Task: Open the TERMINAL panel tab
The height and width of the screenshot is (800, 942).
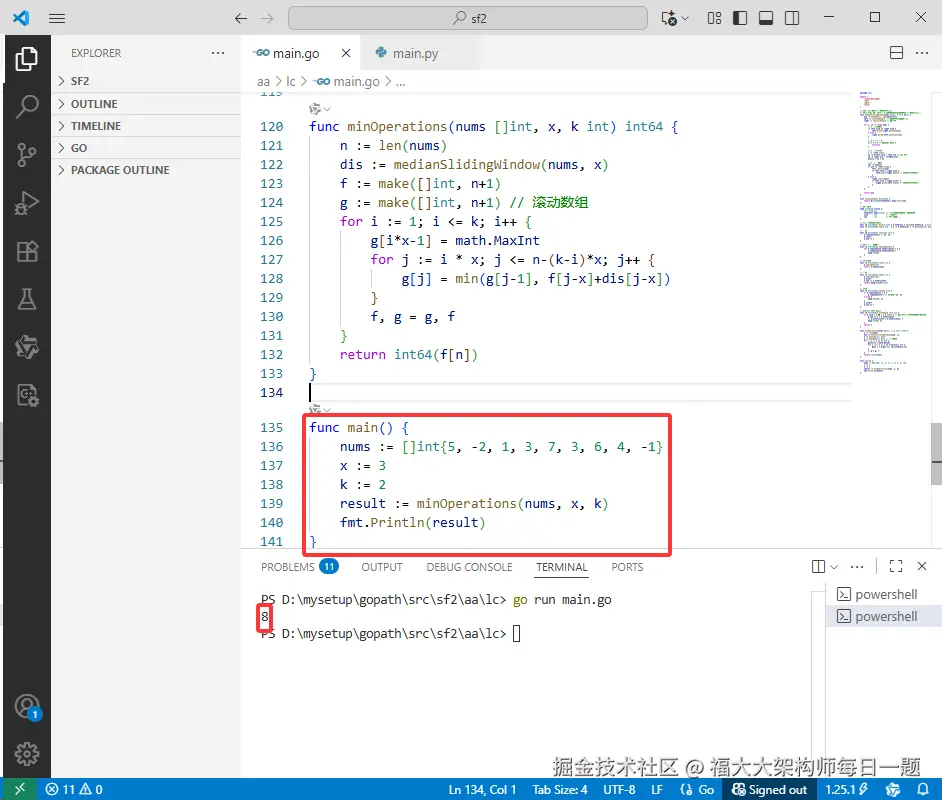Action: [x=562, y=566]
